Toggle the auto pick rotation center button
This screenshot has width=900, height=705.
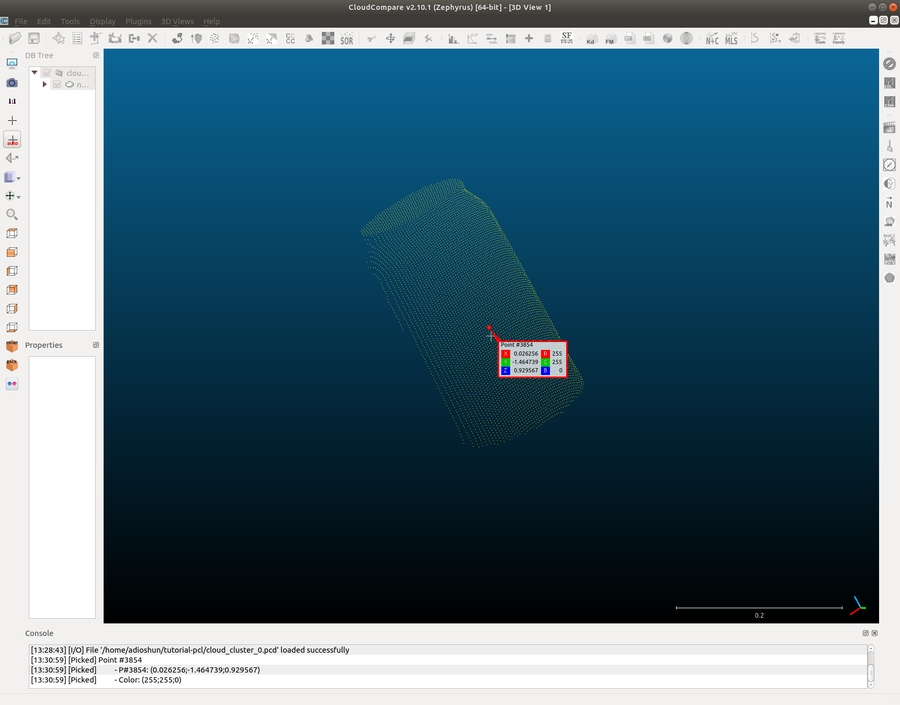pos(12,139)
